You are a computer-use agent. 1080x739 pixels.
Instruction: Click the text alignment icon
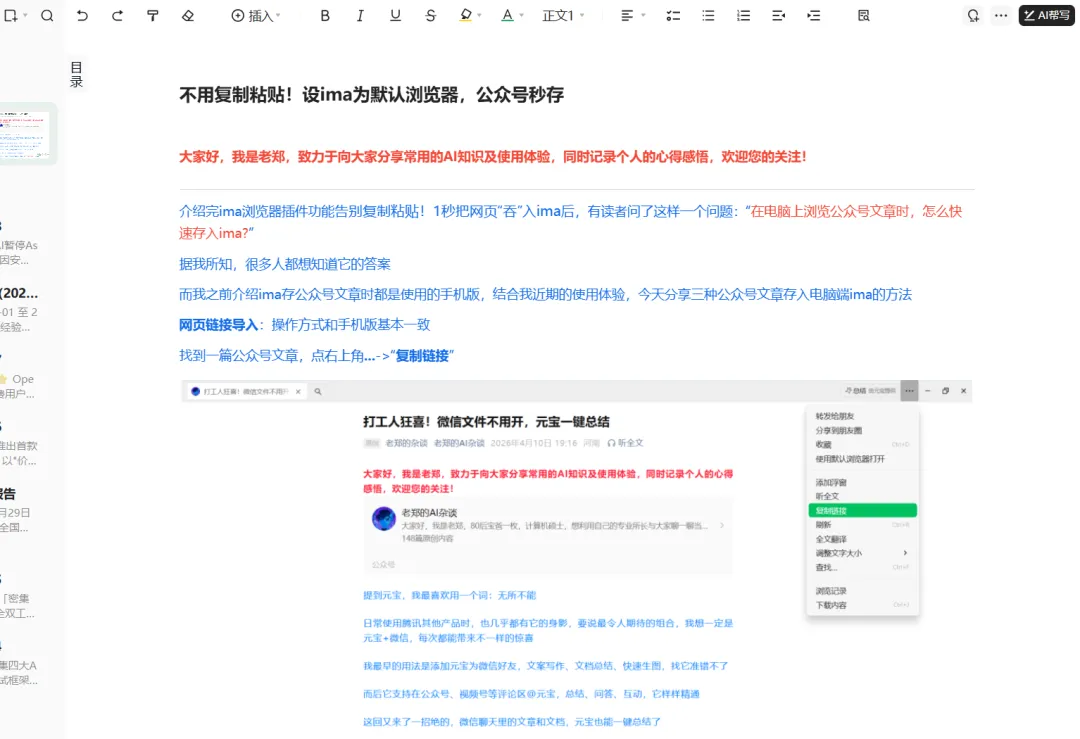[x=627, y=15]
